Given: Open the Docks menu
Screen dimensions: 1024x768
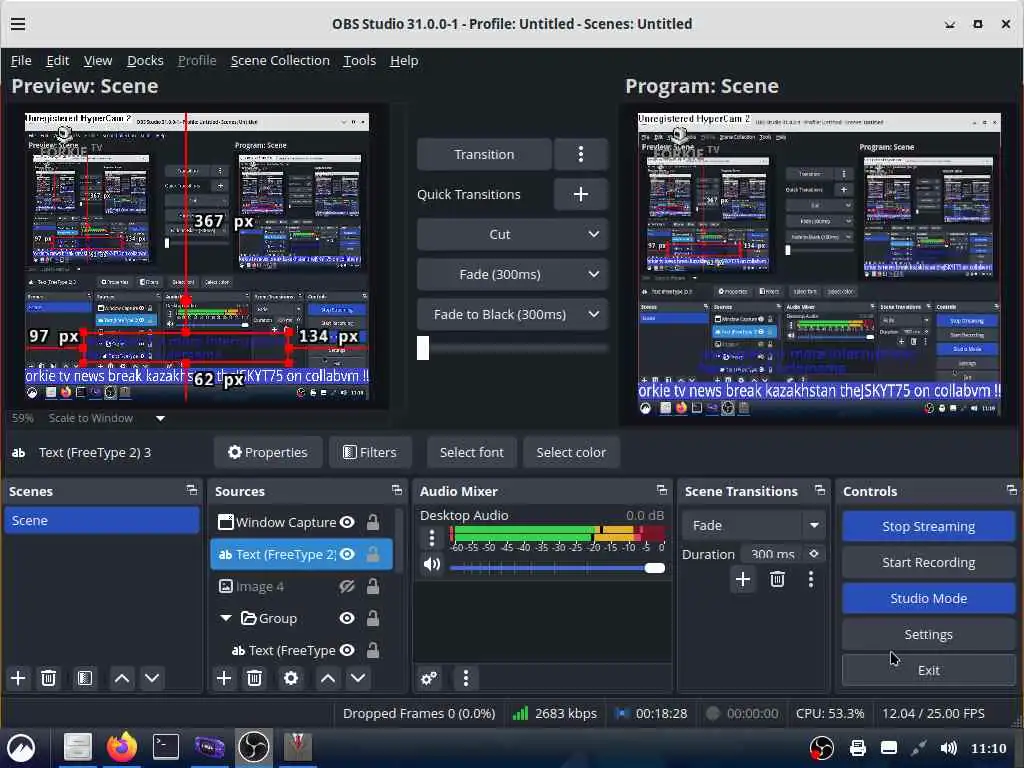Looking at the screenshot, I should [x=145, y=60].
